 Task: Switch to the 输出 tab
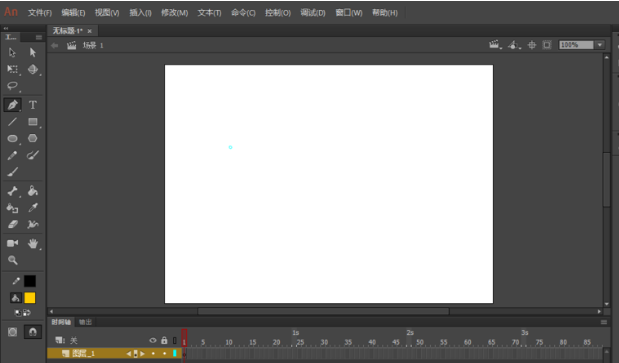point(85,322)
